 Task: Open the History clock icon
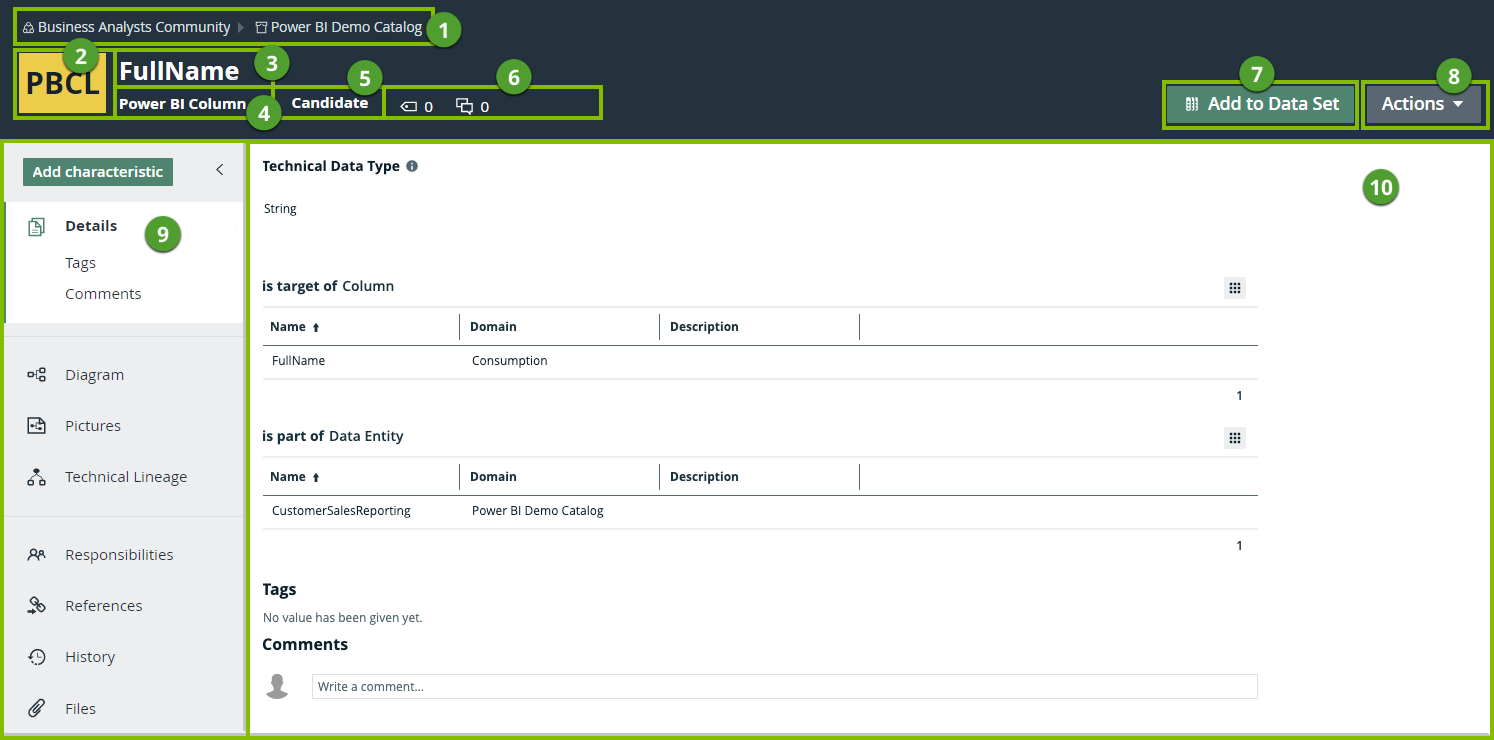pos(37,657)
